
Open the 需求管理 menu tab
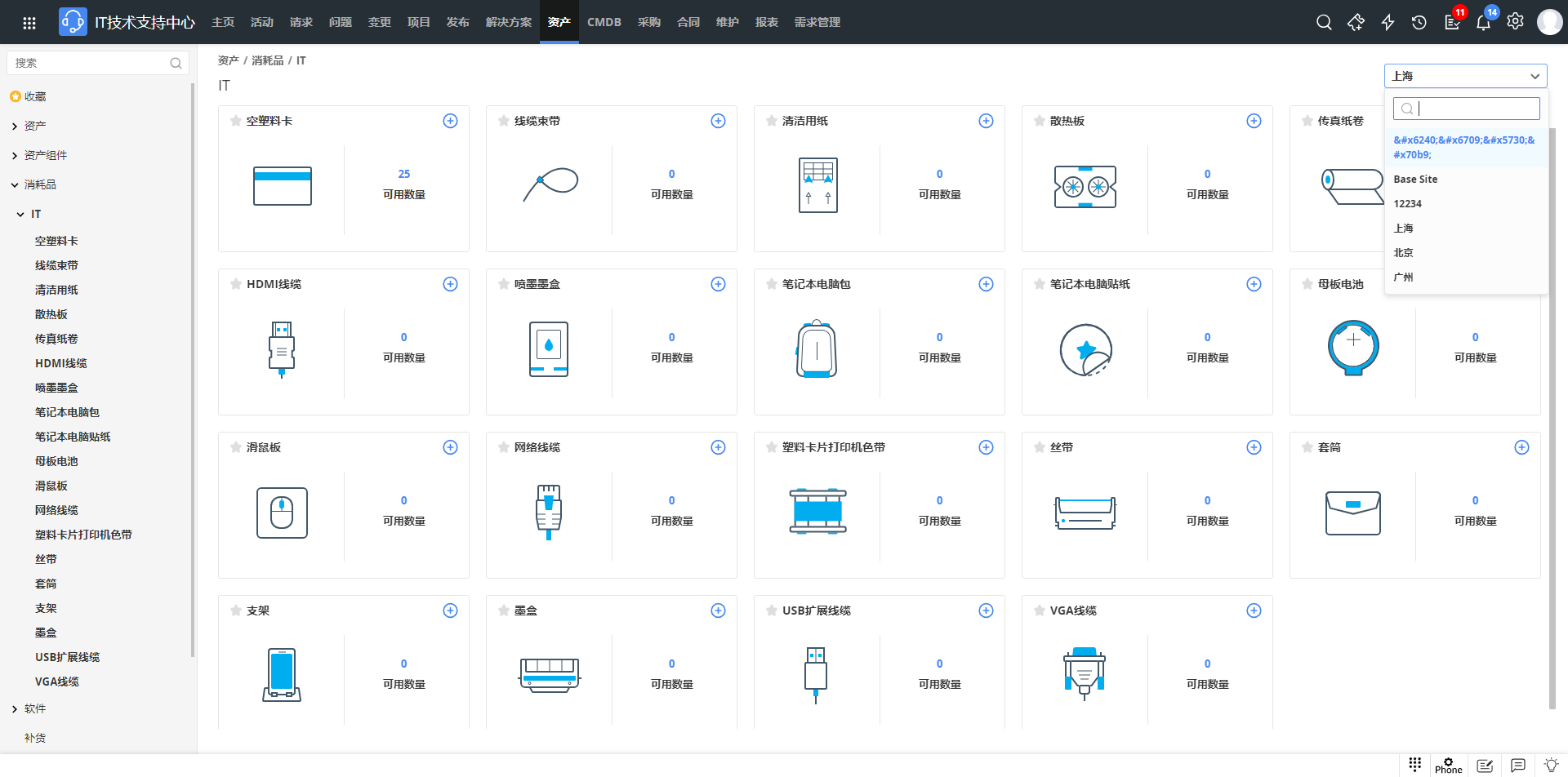coord(817,22)
